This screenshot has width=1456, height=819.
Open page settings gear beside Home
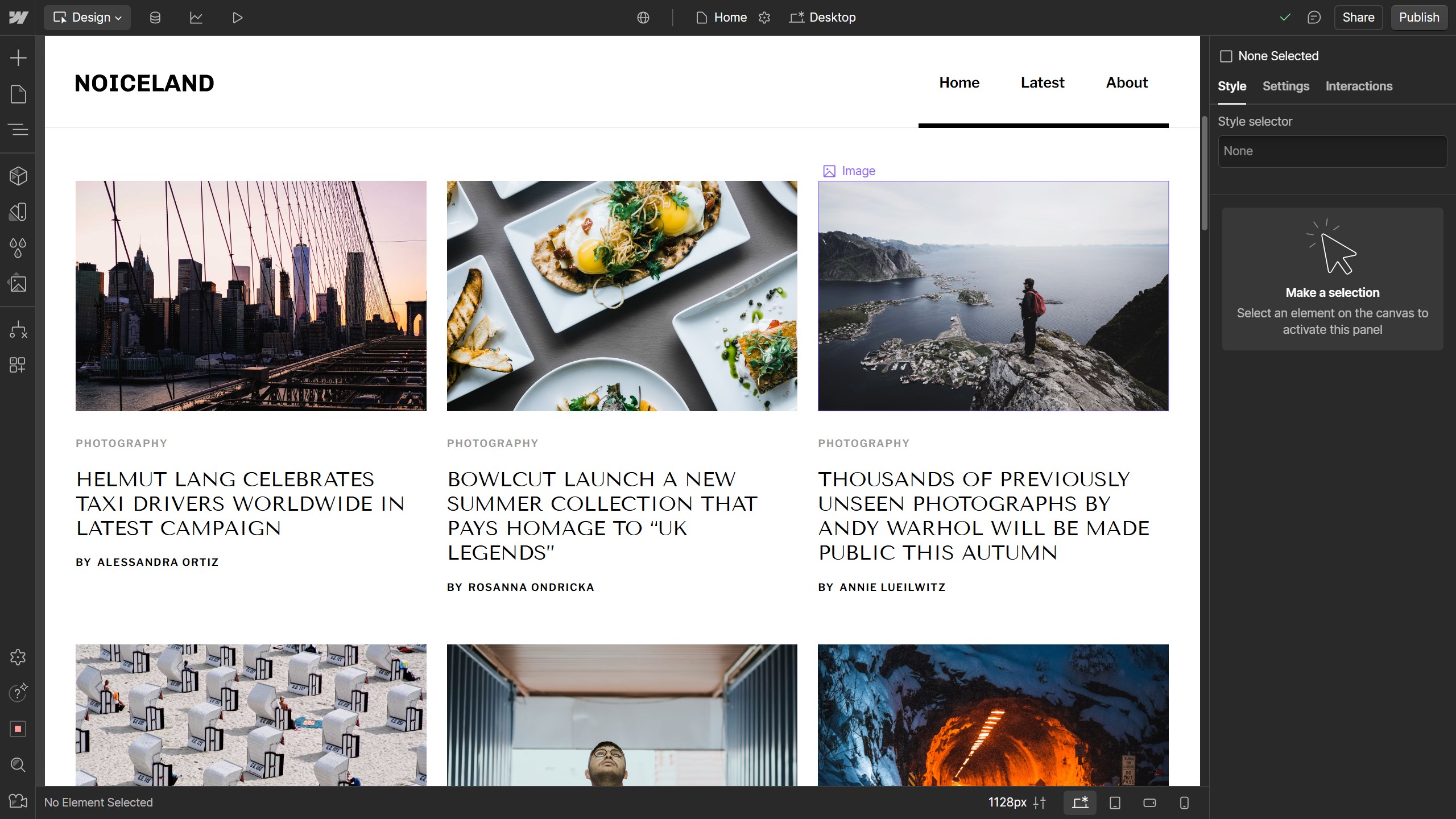764,18
